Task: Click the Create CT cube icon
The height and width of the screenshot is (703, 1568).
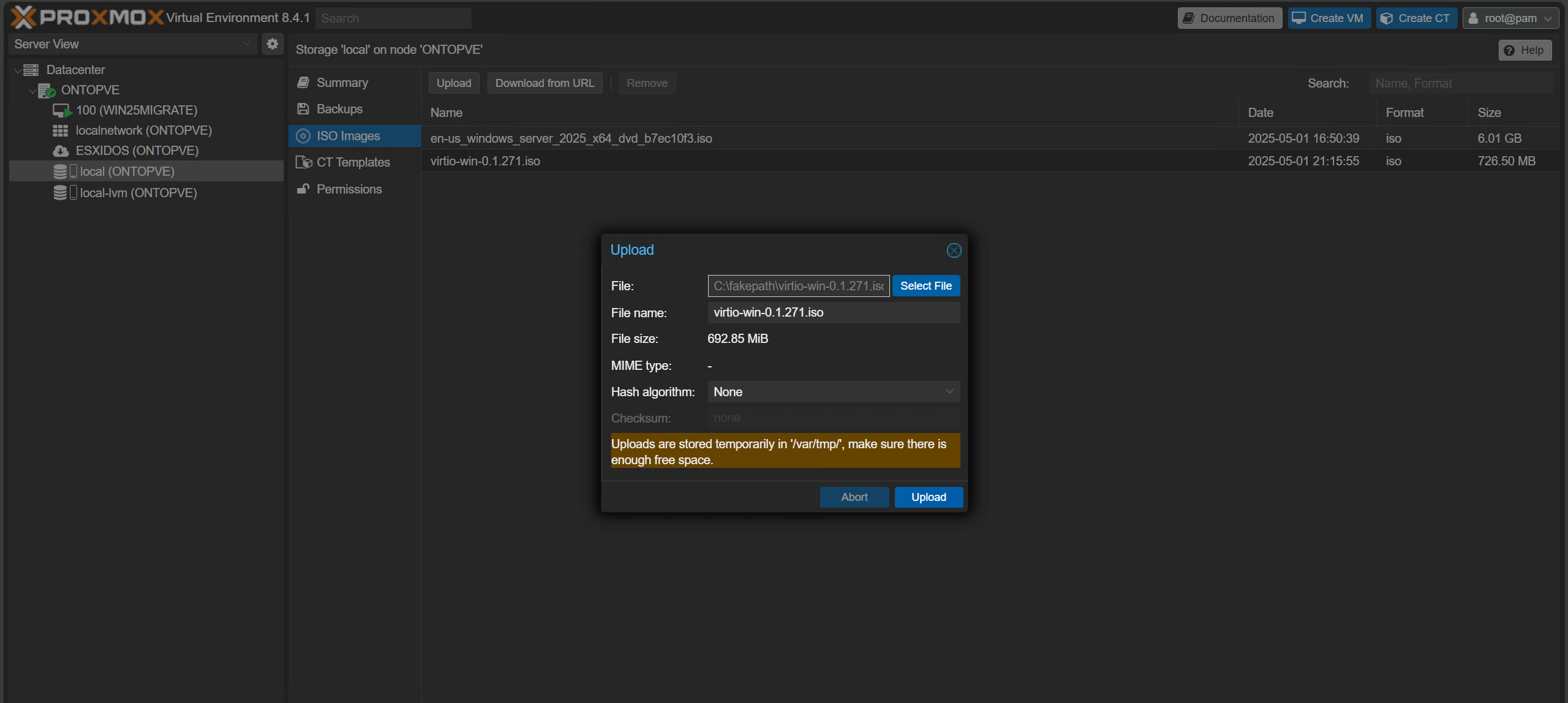Action: point(1387,18)
